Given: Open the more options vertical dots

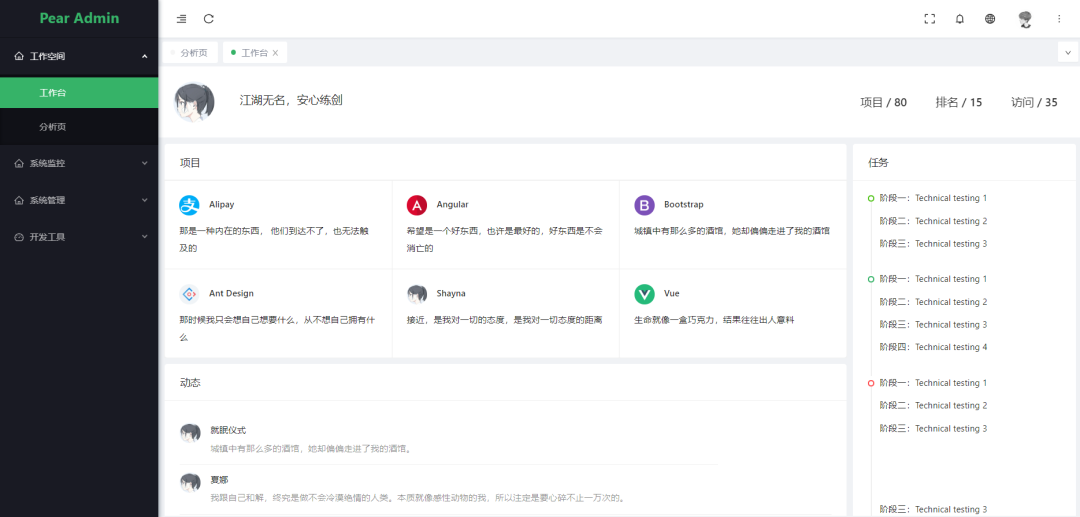Looking at the screenshot, I should (x=1059, y=19).
